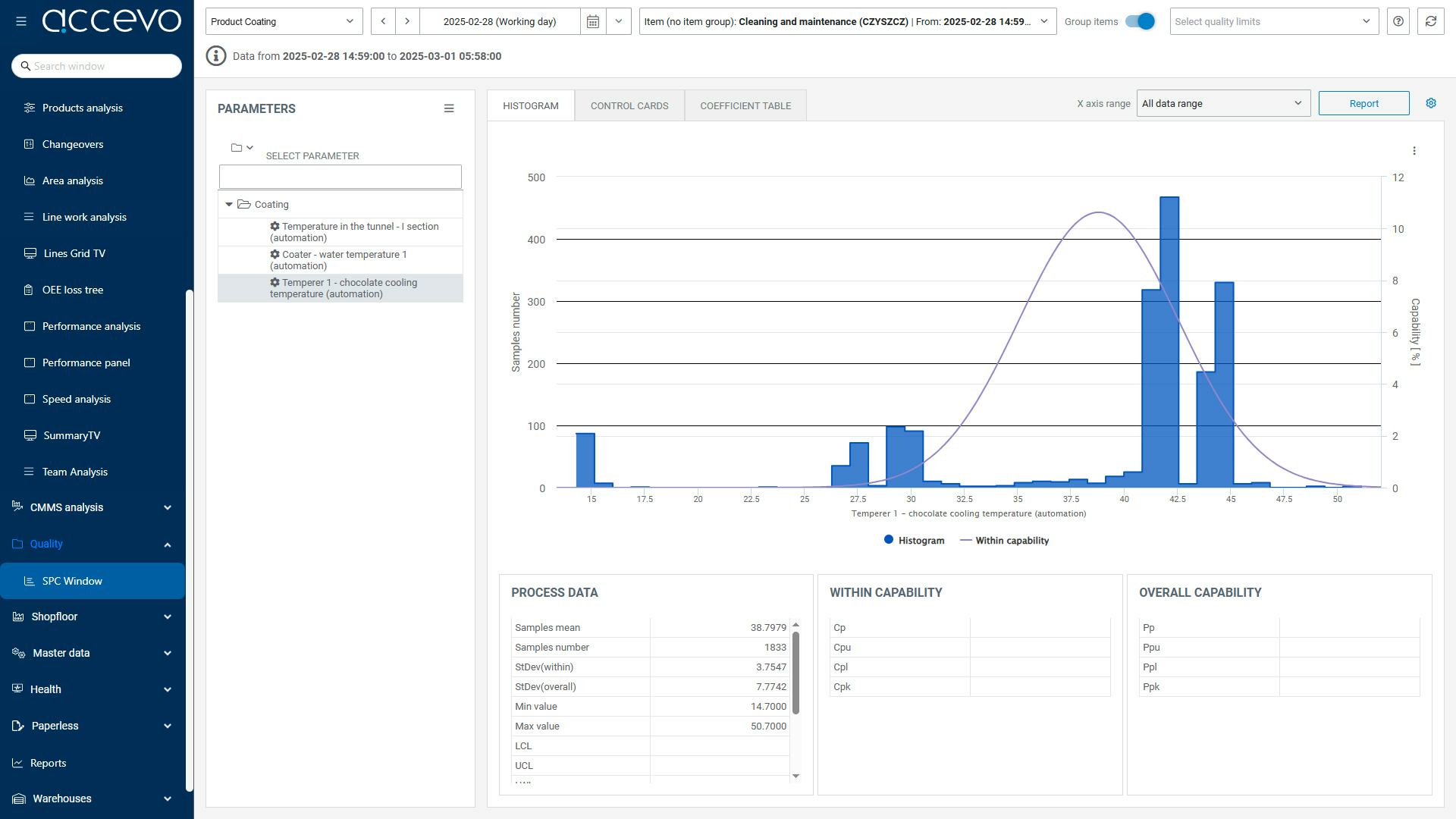
Task: Open the Select quality limits dropdown
Action: click(1273, 21)
